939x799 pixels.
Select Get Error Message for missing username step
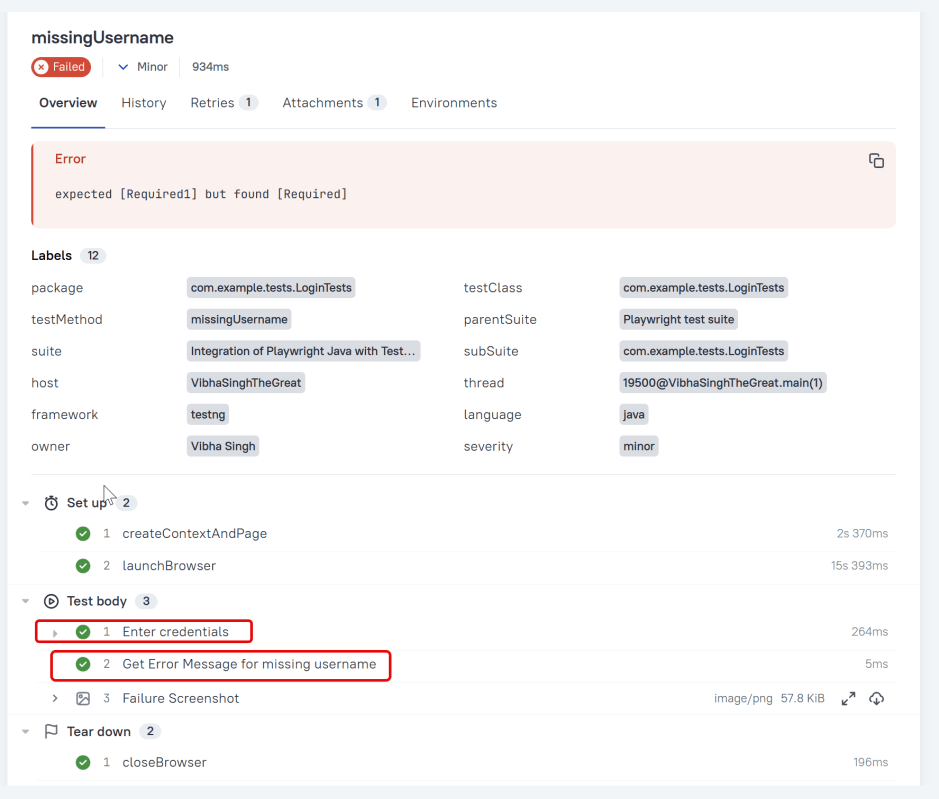[249, 665]
